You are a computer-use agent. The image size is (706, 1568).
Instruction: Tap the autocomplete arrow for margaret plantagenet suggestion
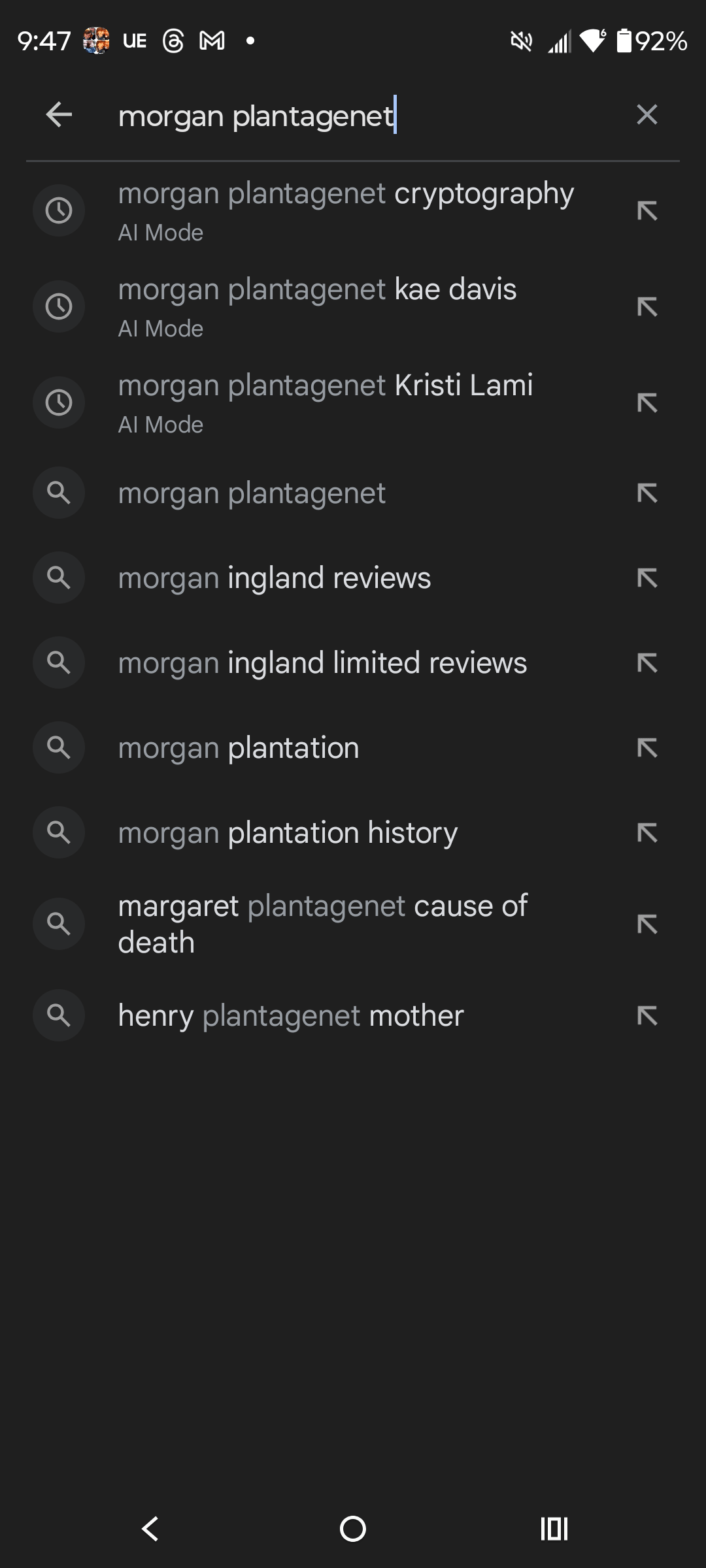648,924
